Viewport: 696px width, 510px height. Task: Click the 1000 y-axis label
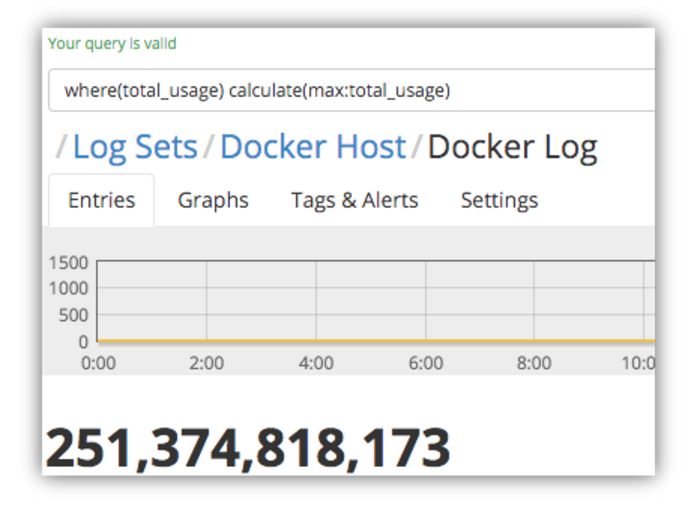point(68,289)
